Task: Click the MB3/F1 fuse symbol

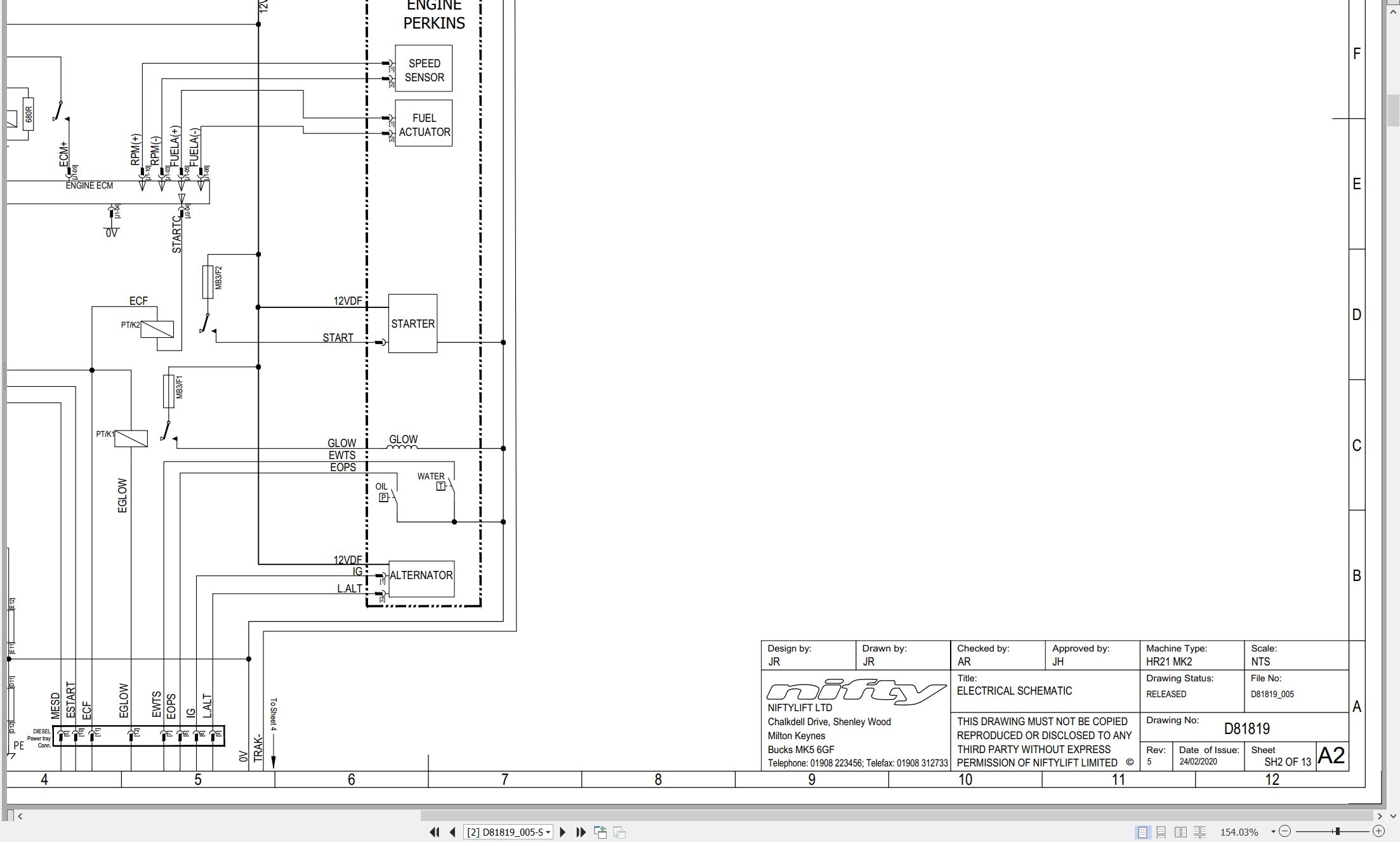Action: click(169, 391)
